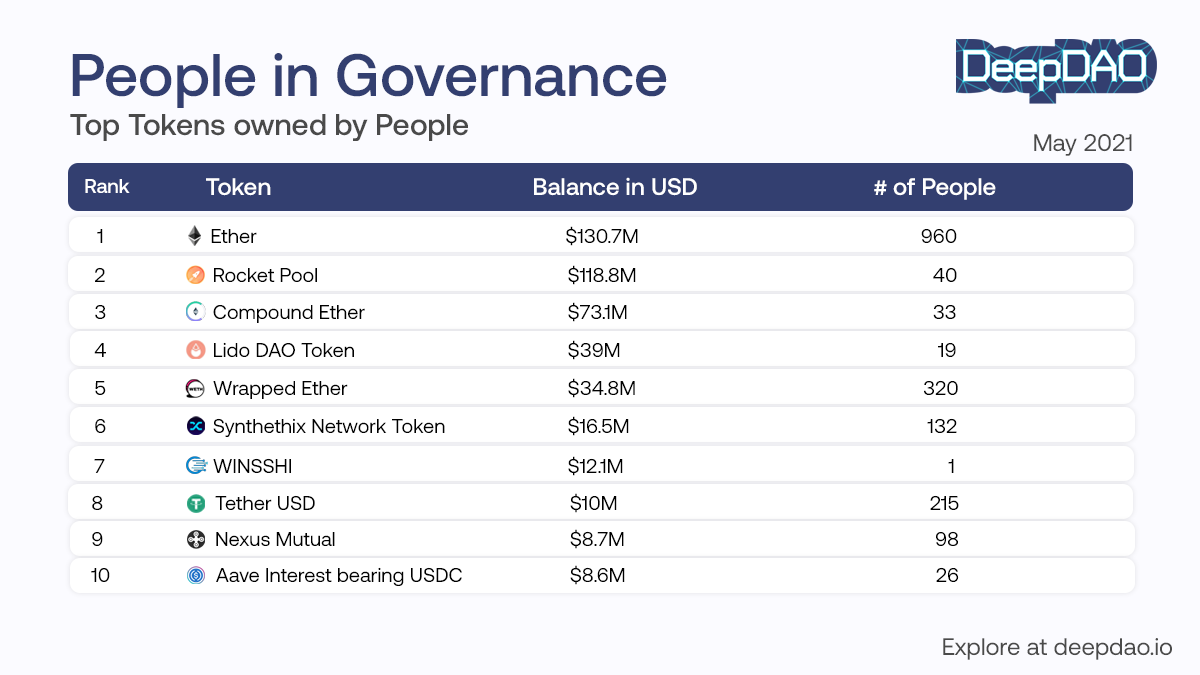
Task: Click the 132 people count for Synthethix
Action: tap(941, 427)
